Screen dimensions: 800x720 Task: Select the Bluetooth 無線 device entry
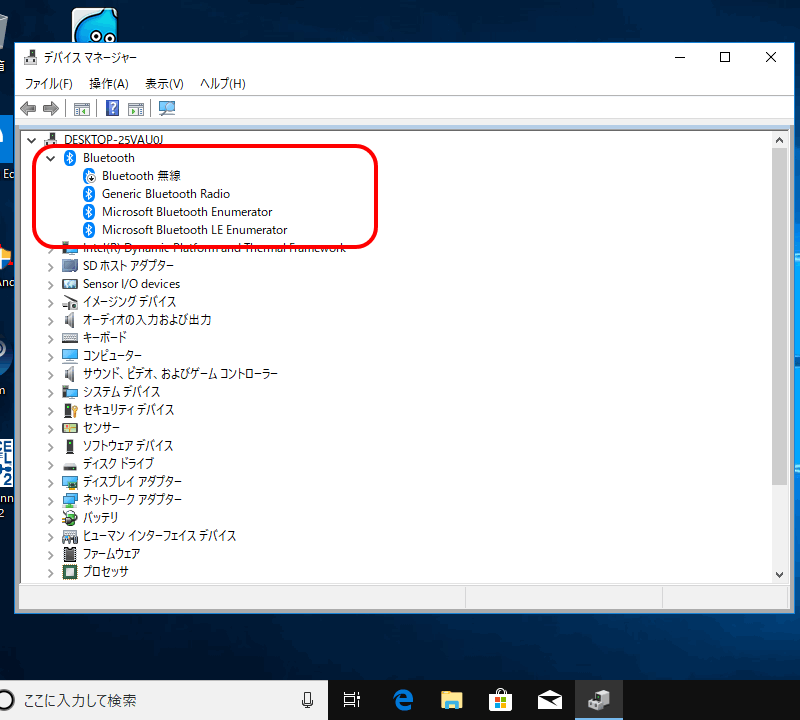tap(141, 176)
